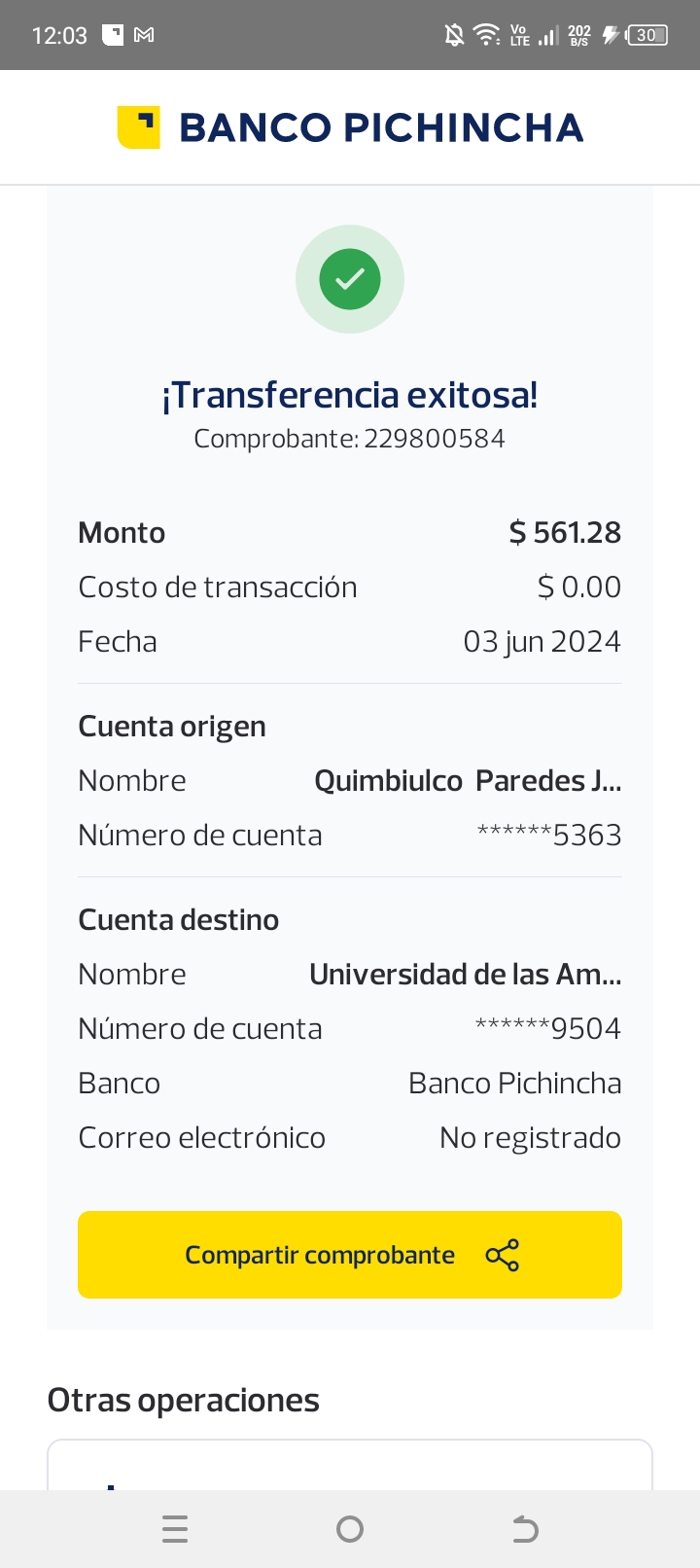The height and width of the screenshot is (1568, 700).
Task: Tap the Otras operaciones section heading
Action: click(x=183, y=1401)
